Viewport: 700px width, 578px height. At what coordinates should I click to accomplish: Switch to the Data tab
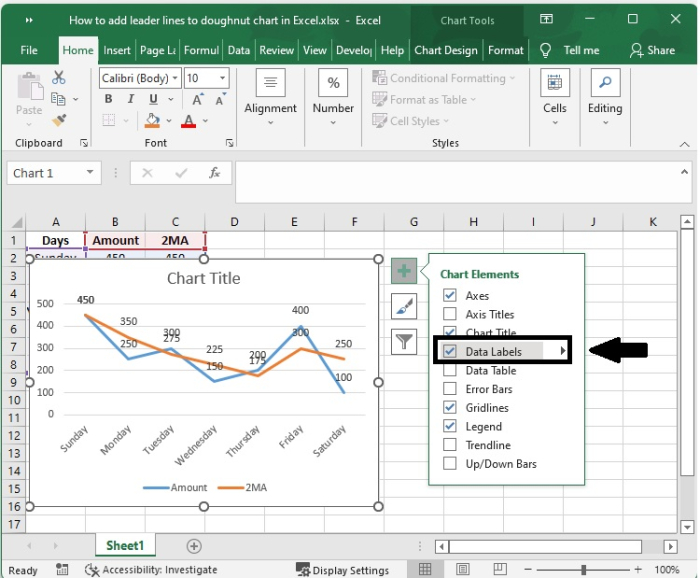(x=239, y=50)
